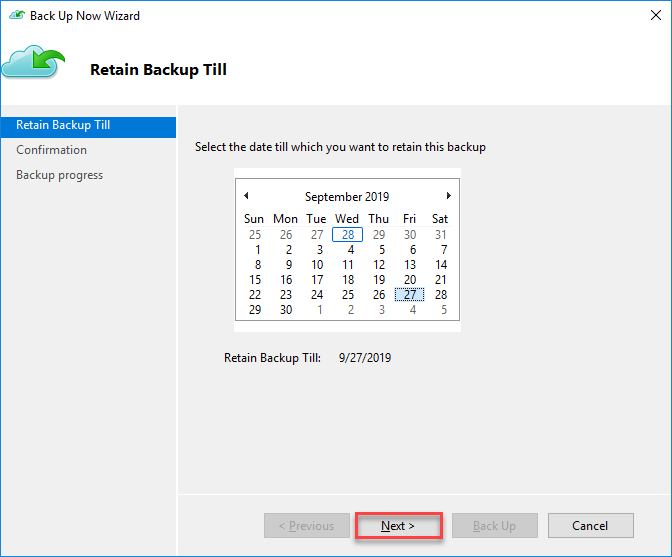Select September 30 on the calendar

pyautogui.click(x=286, y=310)
